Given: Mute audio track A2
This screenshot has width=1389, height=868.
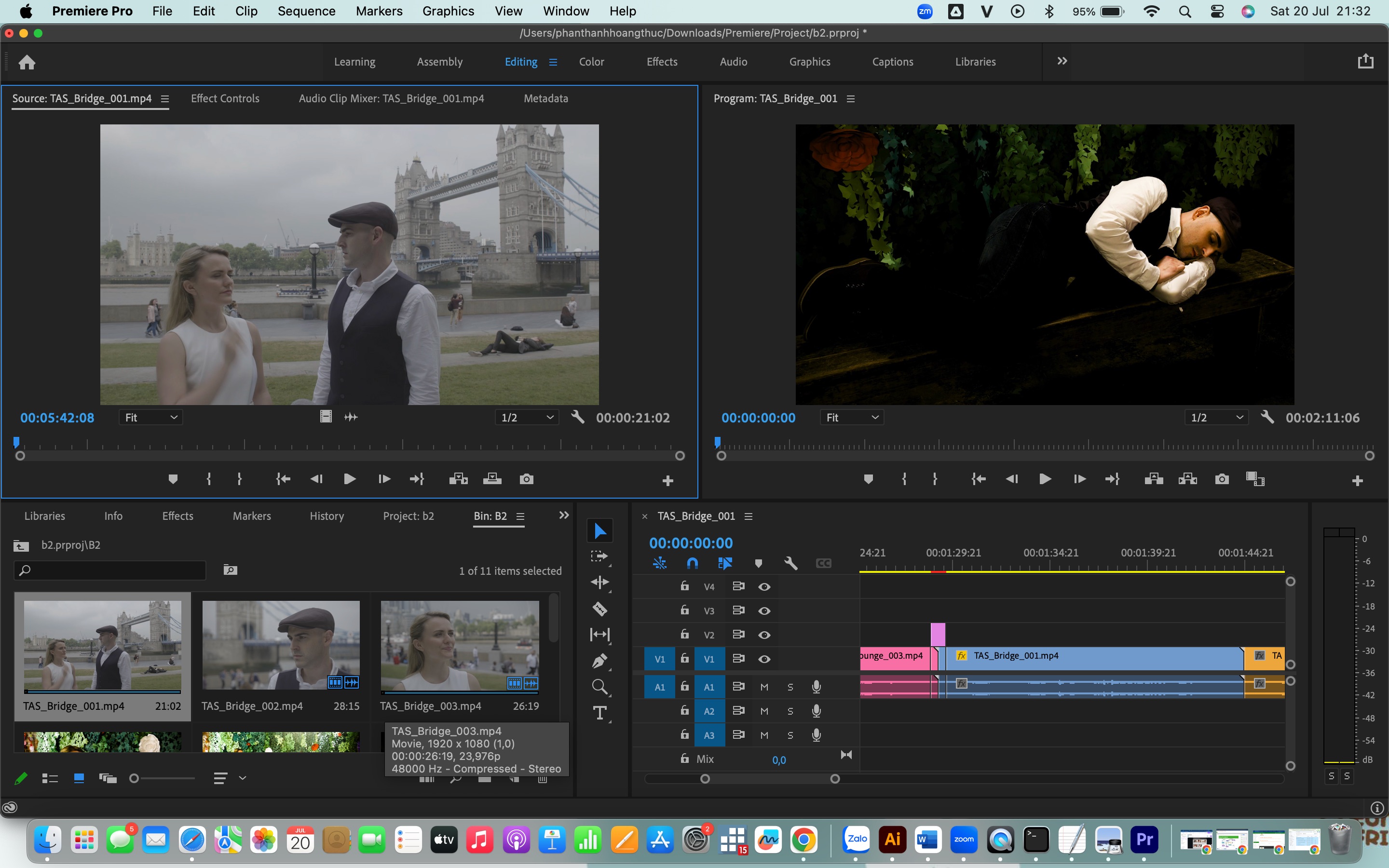Looking at the screenshot, I should point(764,711).
